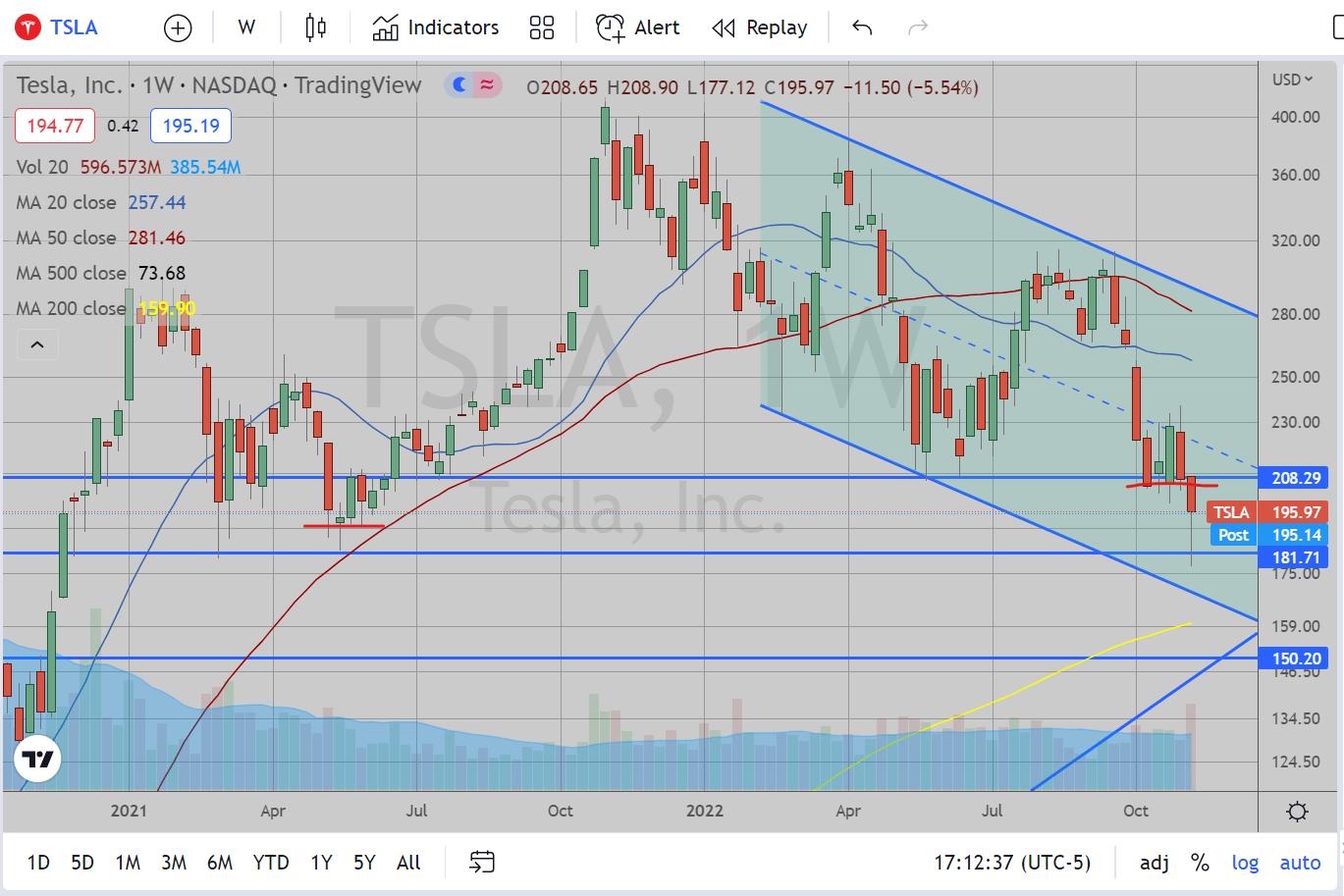
Task: Change the W weekly interval
Action: click(246, 27)
